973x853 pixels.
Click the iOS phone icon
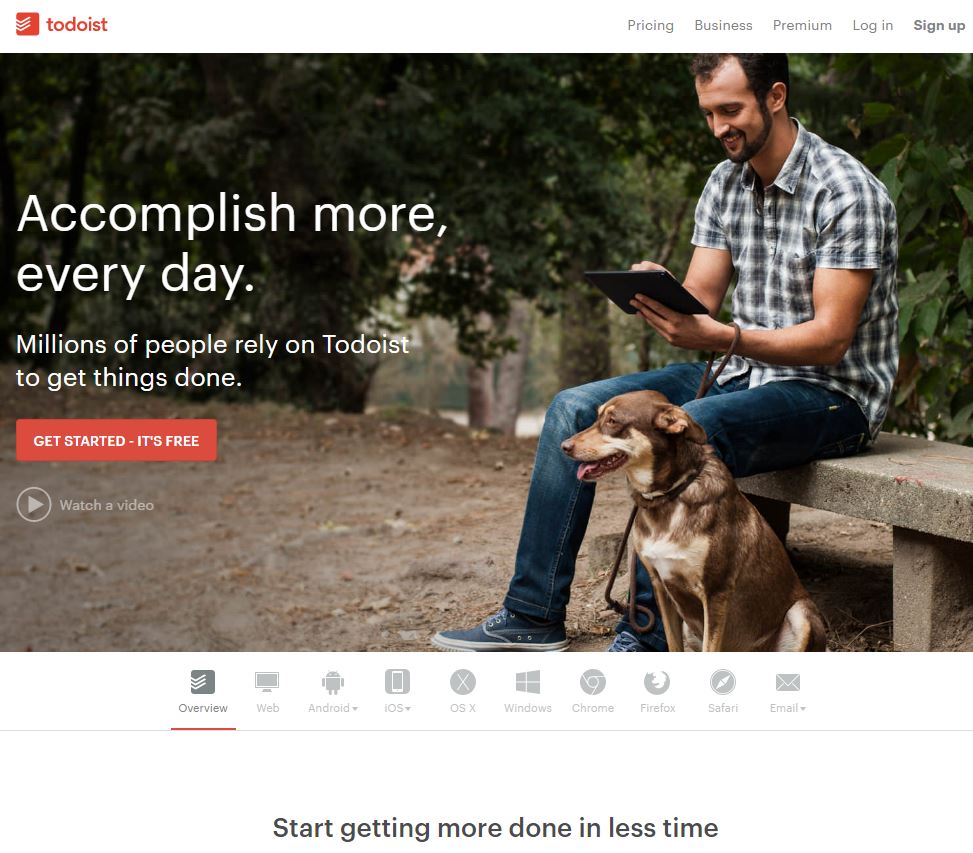click(x=397, y=682)
